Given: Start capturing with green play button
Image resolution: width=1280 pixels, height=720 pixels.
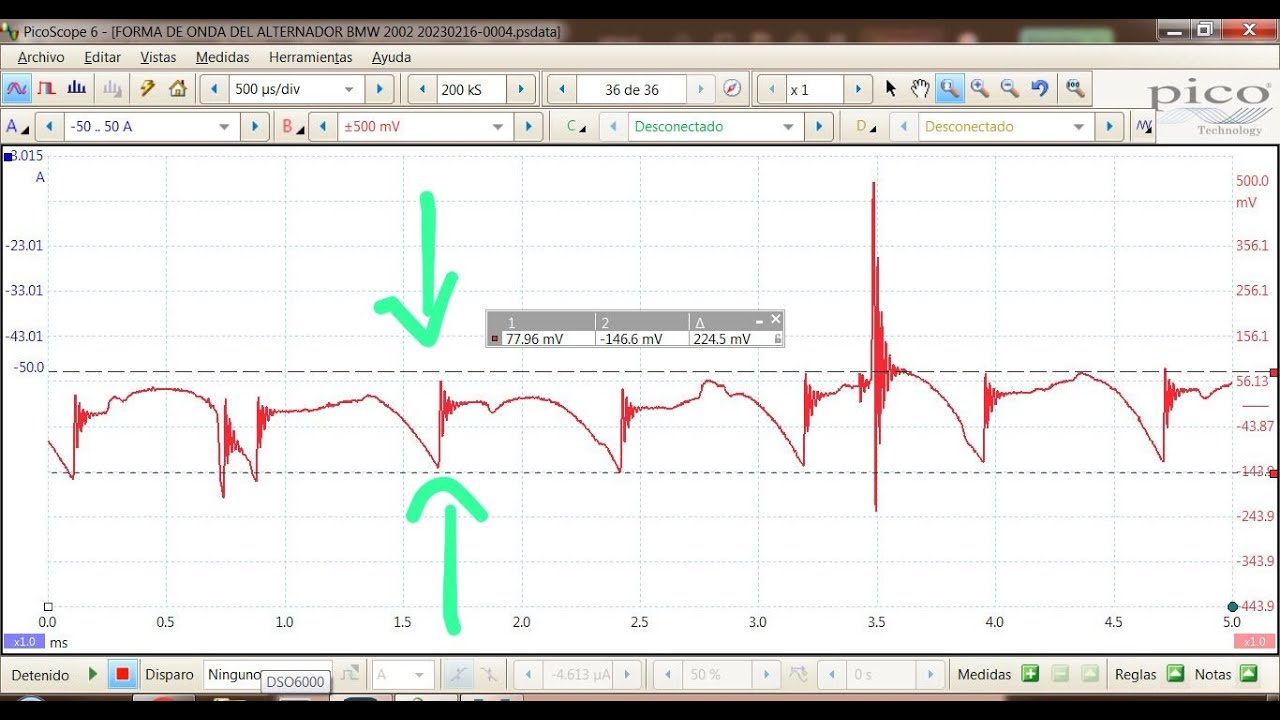Looking at the screenshot, I should pyautogui.click(x=93, y=674).
